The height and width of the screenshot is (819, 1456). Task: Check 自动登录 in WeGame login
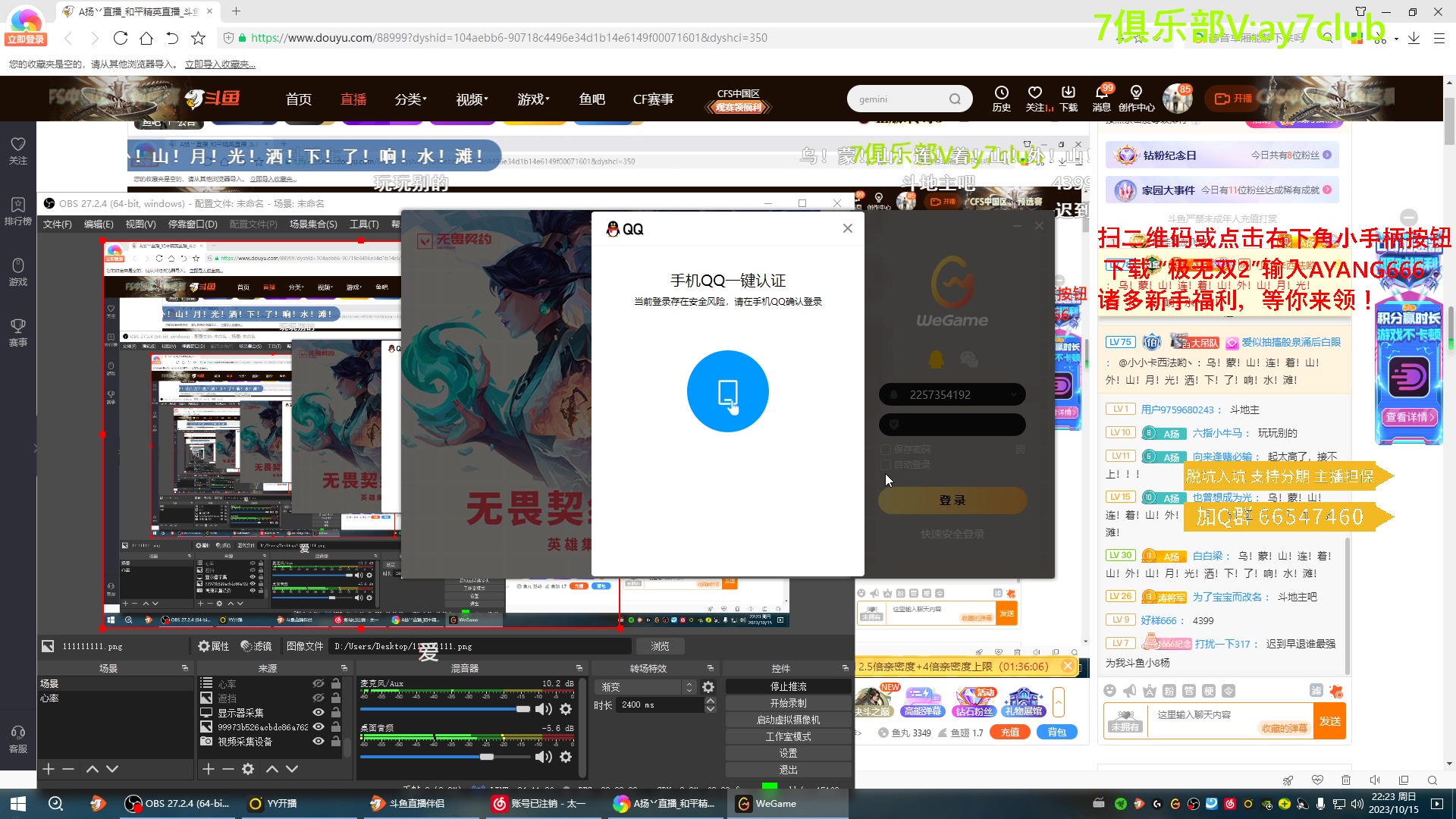[x=885, y=464]
